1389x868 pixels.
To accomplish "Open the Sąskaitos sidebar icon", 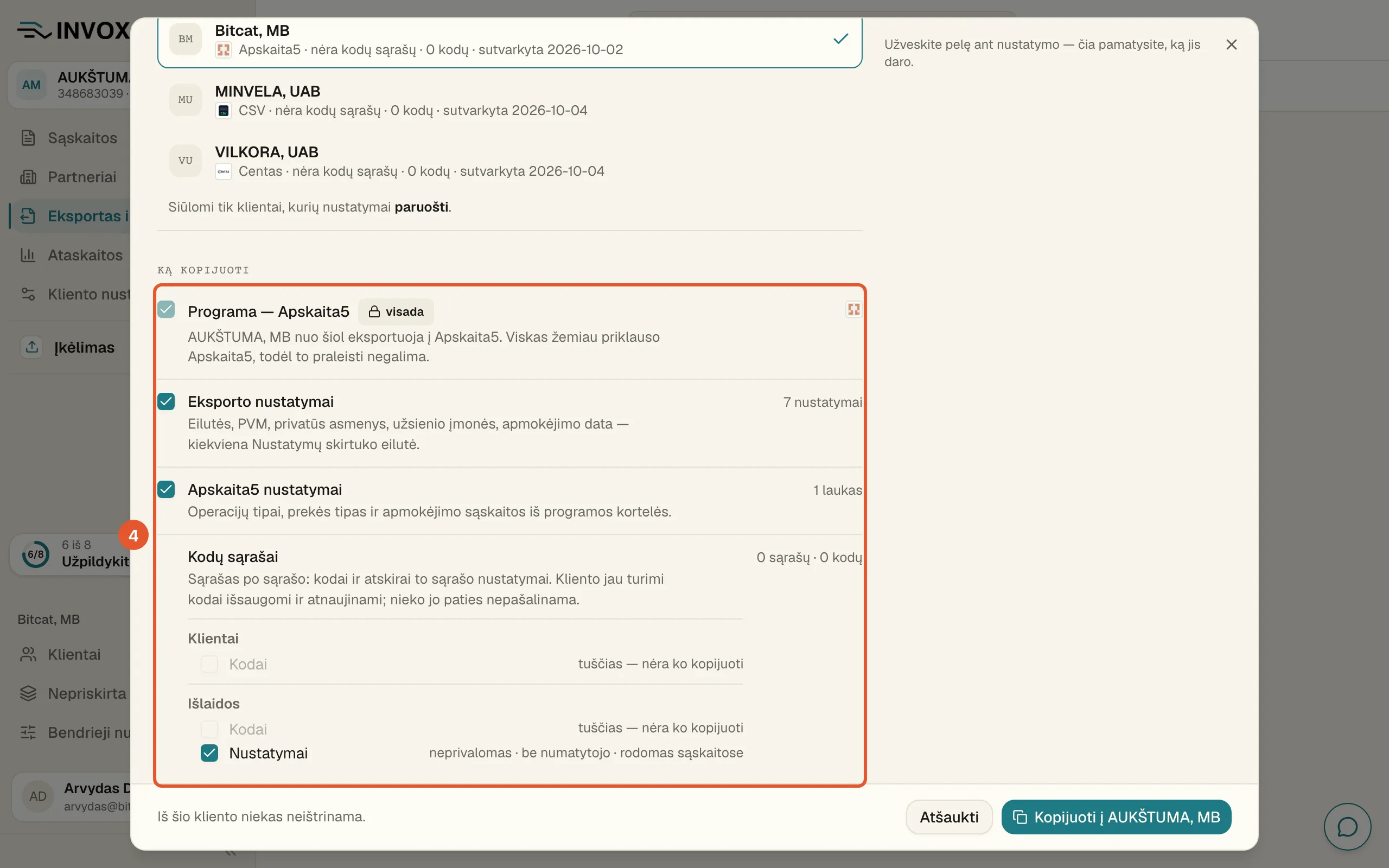I will tap(28, 138).
